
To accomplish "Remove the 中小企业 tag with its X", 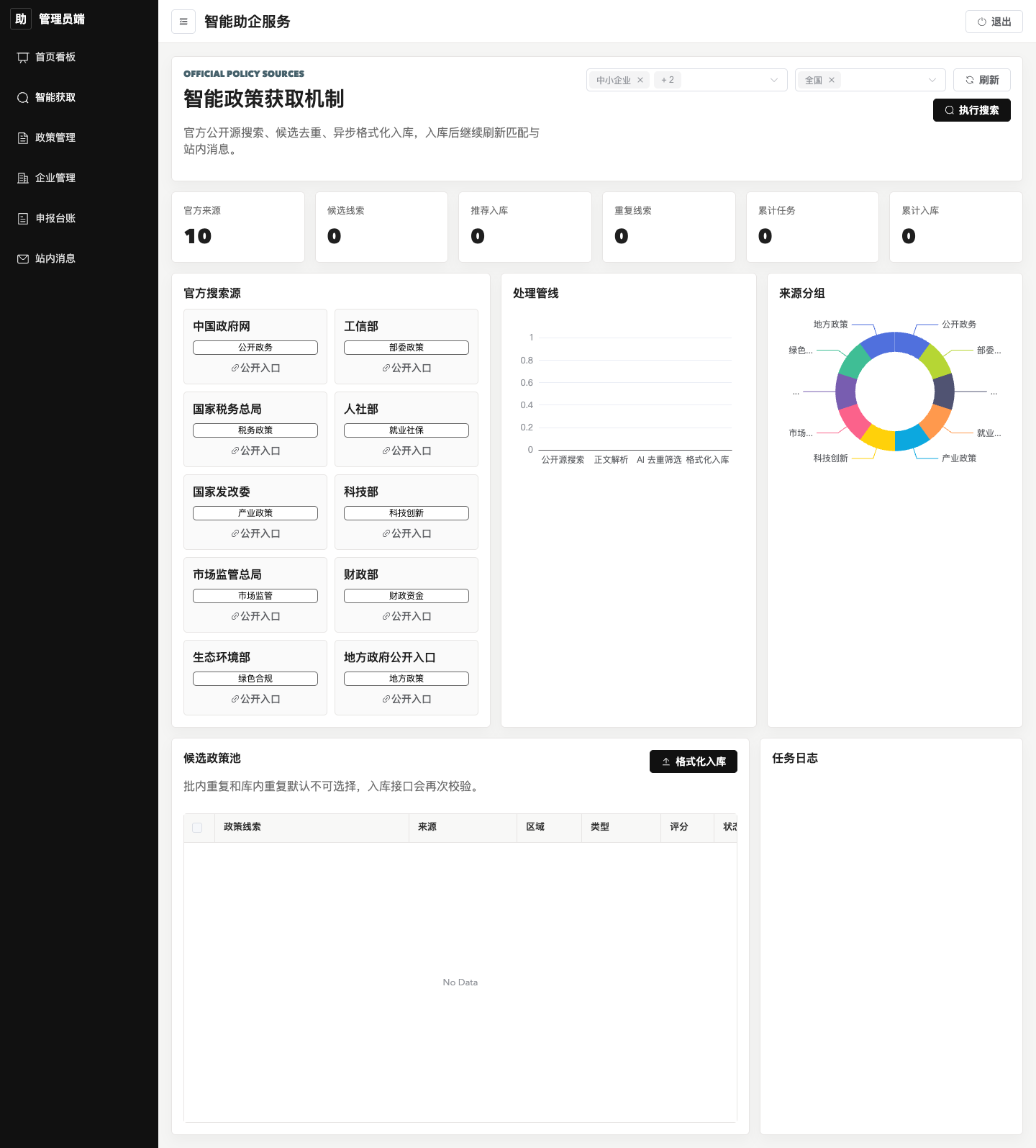I will click(x=640, y=80).
